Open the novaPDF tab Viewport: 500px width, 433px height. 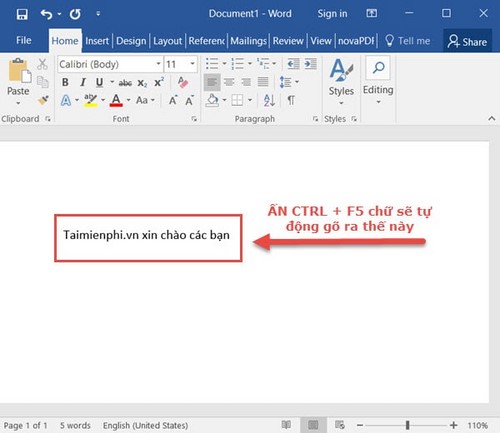tap(356, 41)
